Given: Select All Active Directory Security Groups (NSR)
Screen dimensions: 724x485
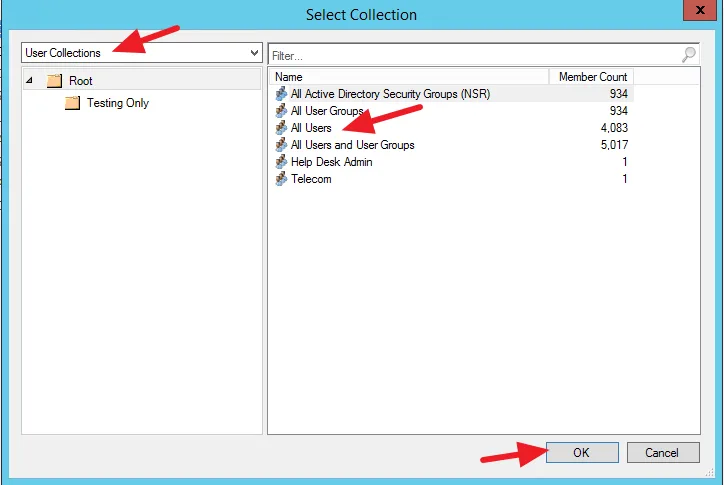Looking at the screenshot, I should pos(390,94).
